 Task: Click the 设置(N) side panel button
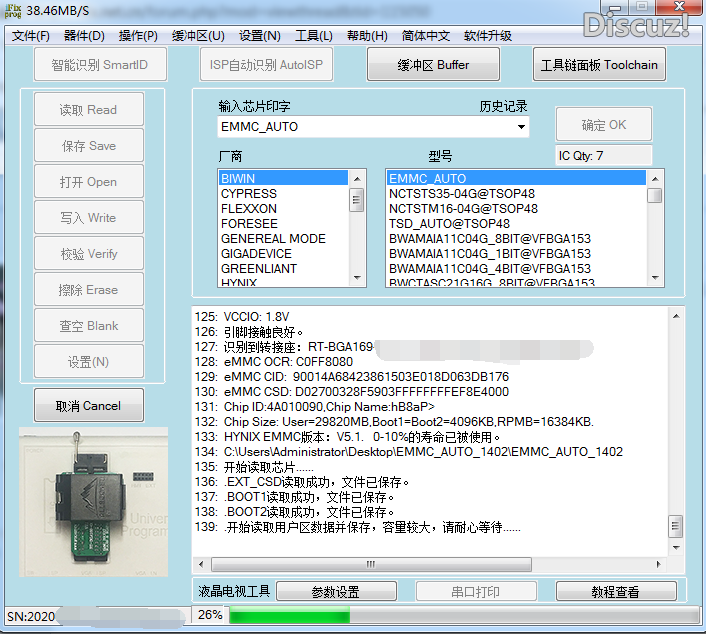tap(89, 362)
